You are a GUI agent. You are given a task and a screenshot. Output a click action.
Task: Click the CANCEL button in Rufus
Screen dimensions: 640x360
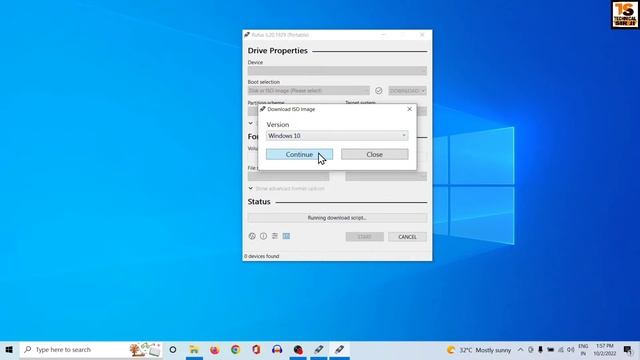point(407,237)
